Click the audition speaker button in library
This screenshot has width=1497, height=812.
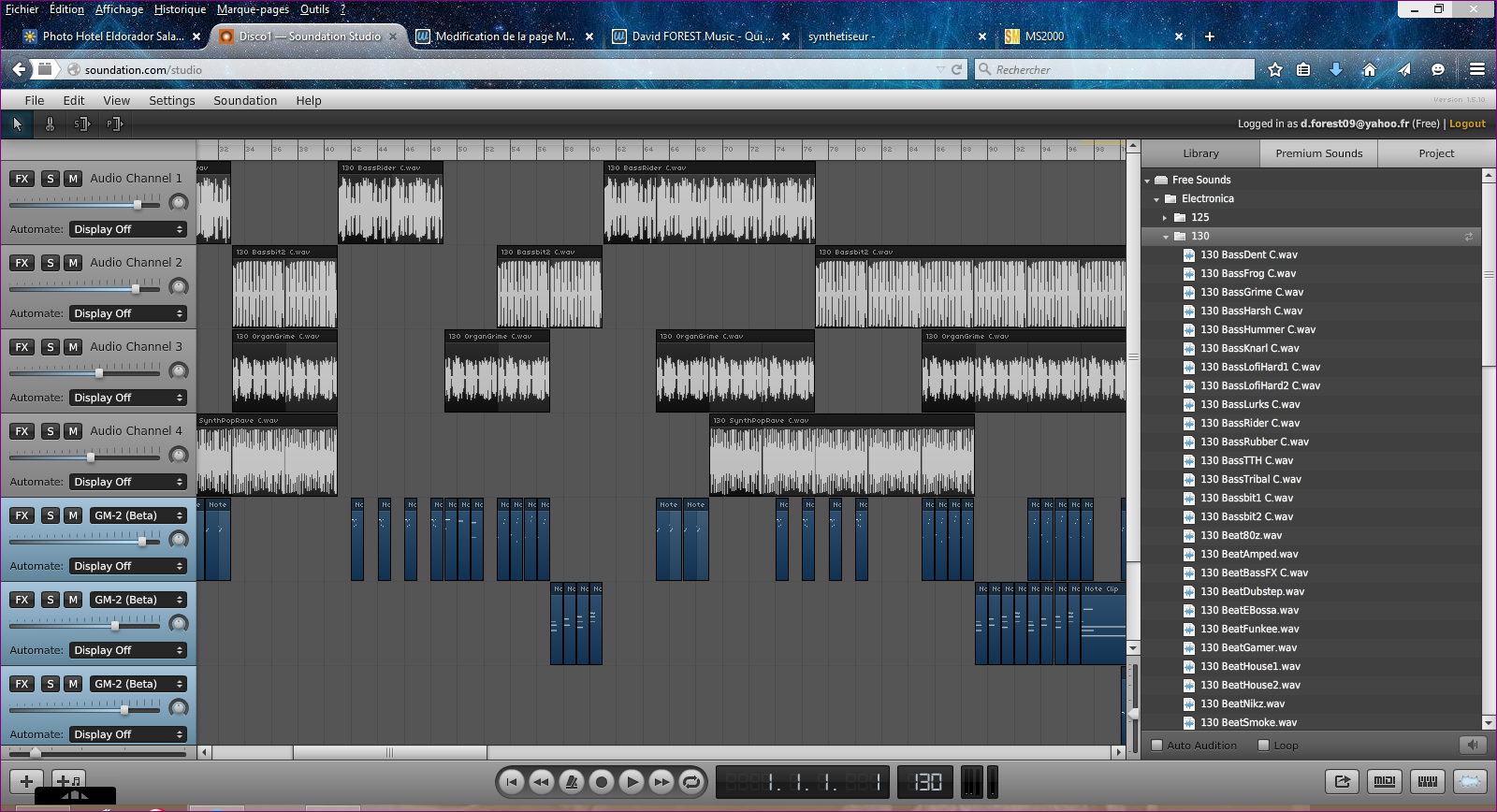(1473, 745)
